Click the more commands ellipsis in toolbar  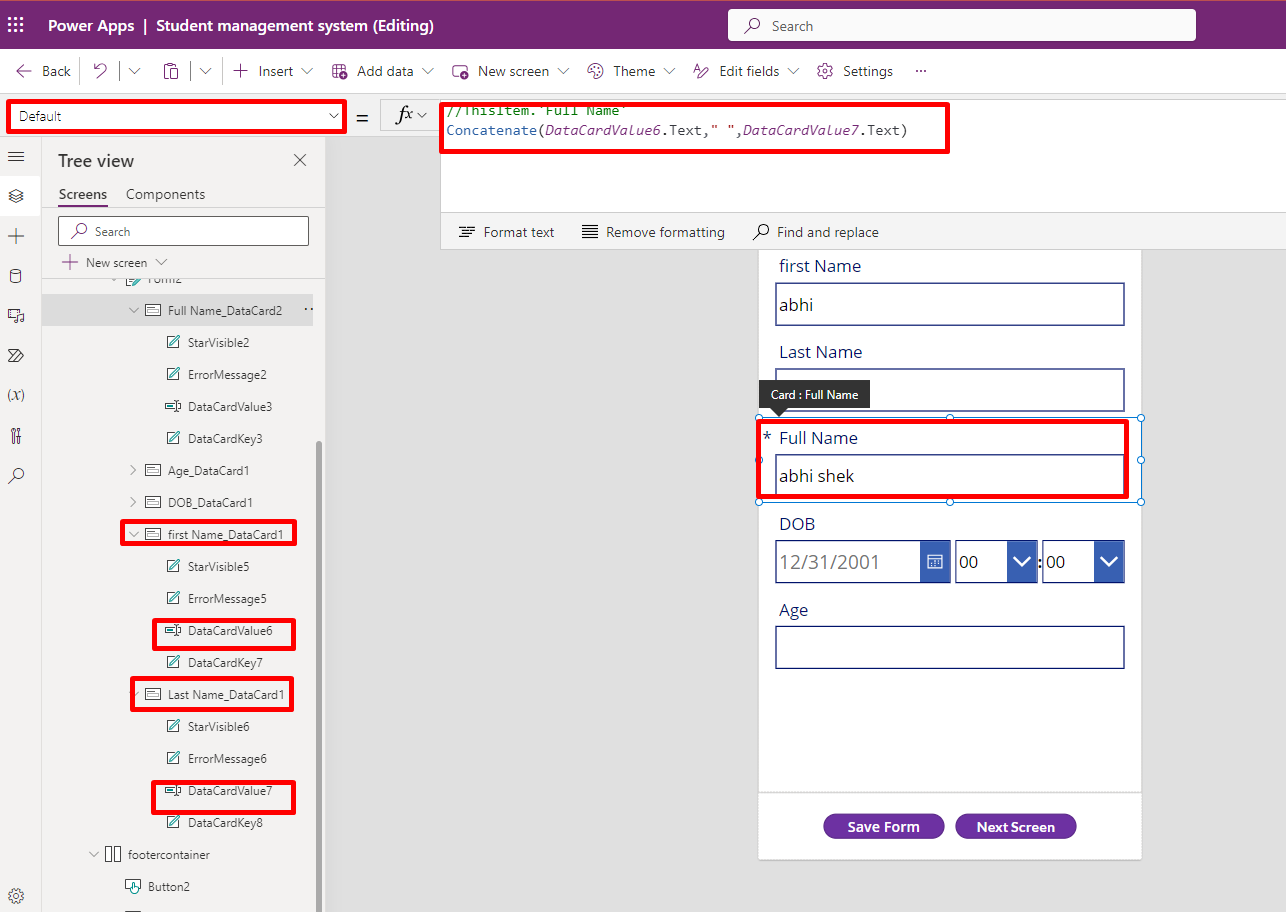pos(921,71)
